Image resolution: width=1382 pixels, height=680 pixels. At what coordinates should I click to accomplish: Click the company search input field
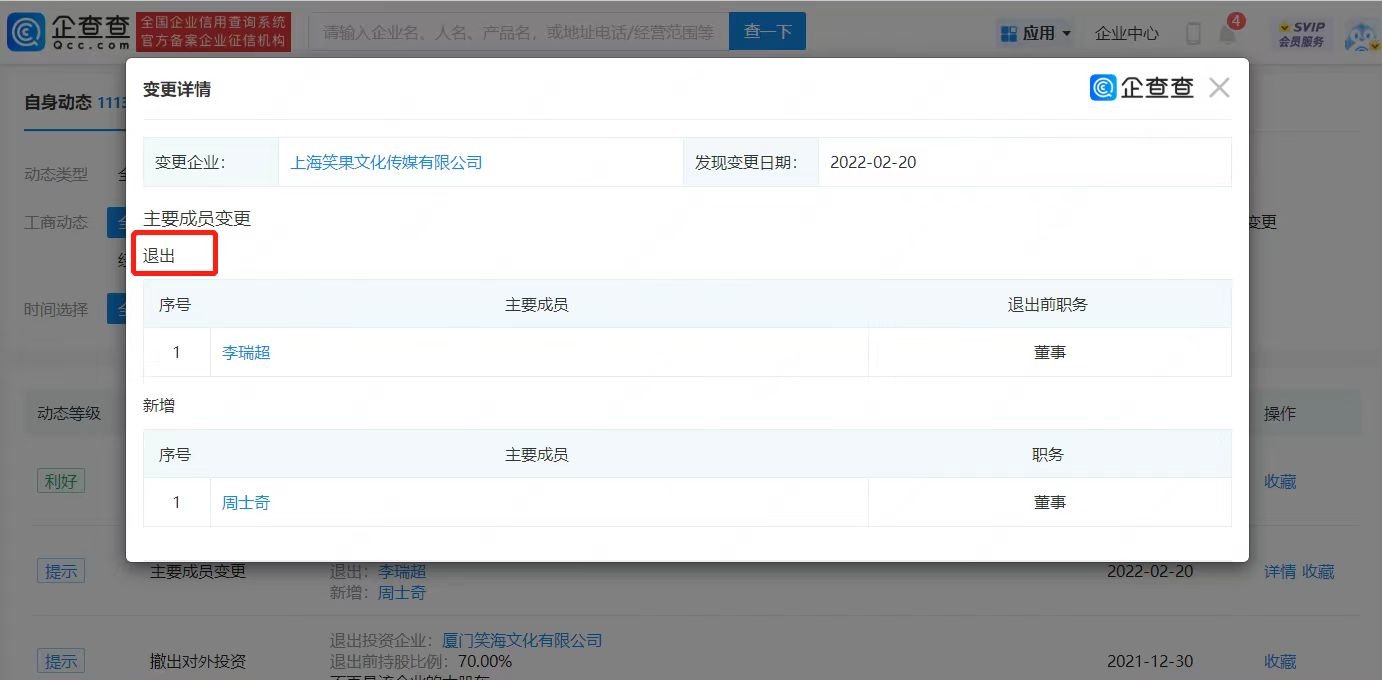[519, 32]
